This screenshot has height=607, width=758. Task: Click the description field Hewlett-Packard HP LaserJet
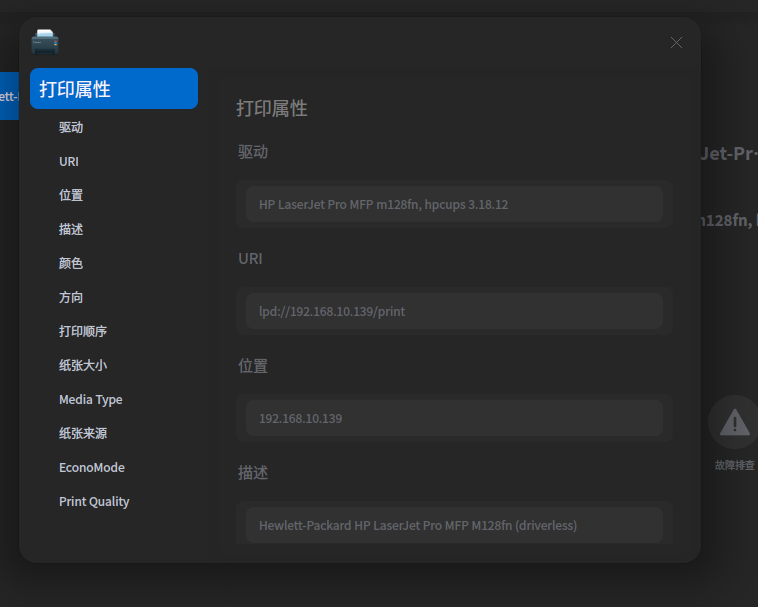click(x=454, y=525)
